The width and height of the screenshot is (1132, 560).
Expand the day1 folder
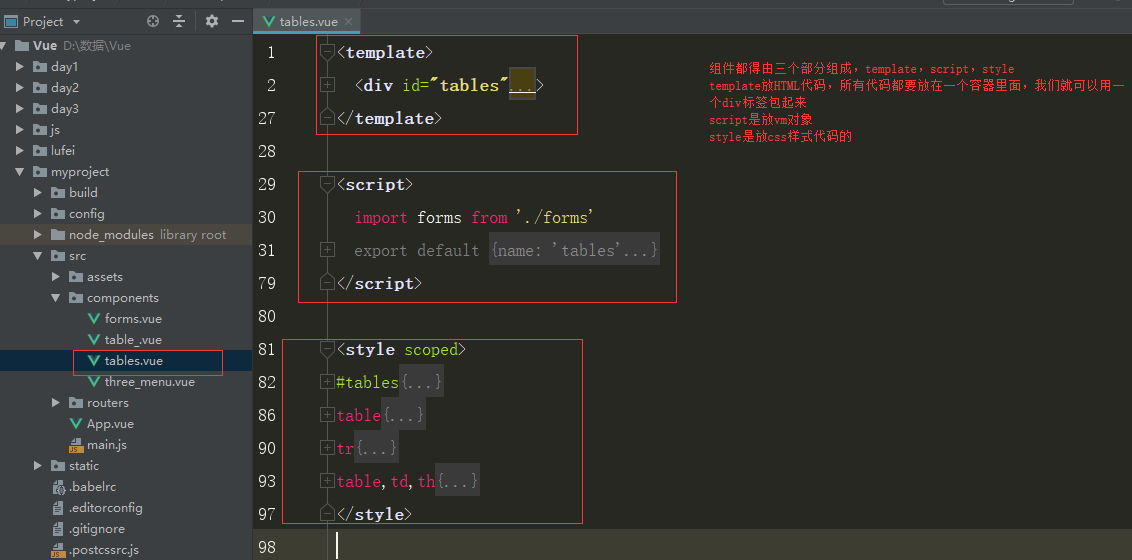point(20,66)
